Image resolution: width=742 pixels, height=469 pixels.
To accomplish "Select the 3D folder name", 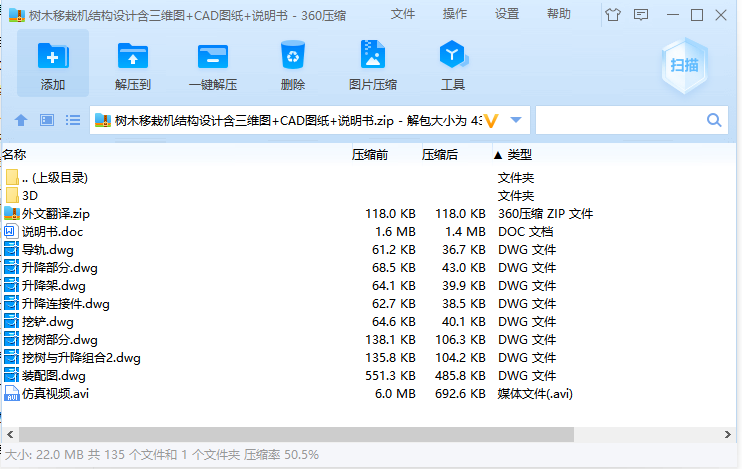I will [x=30, y=195].
